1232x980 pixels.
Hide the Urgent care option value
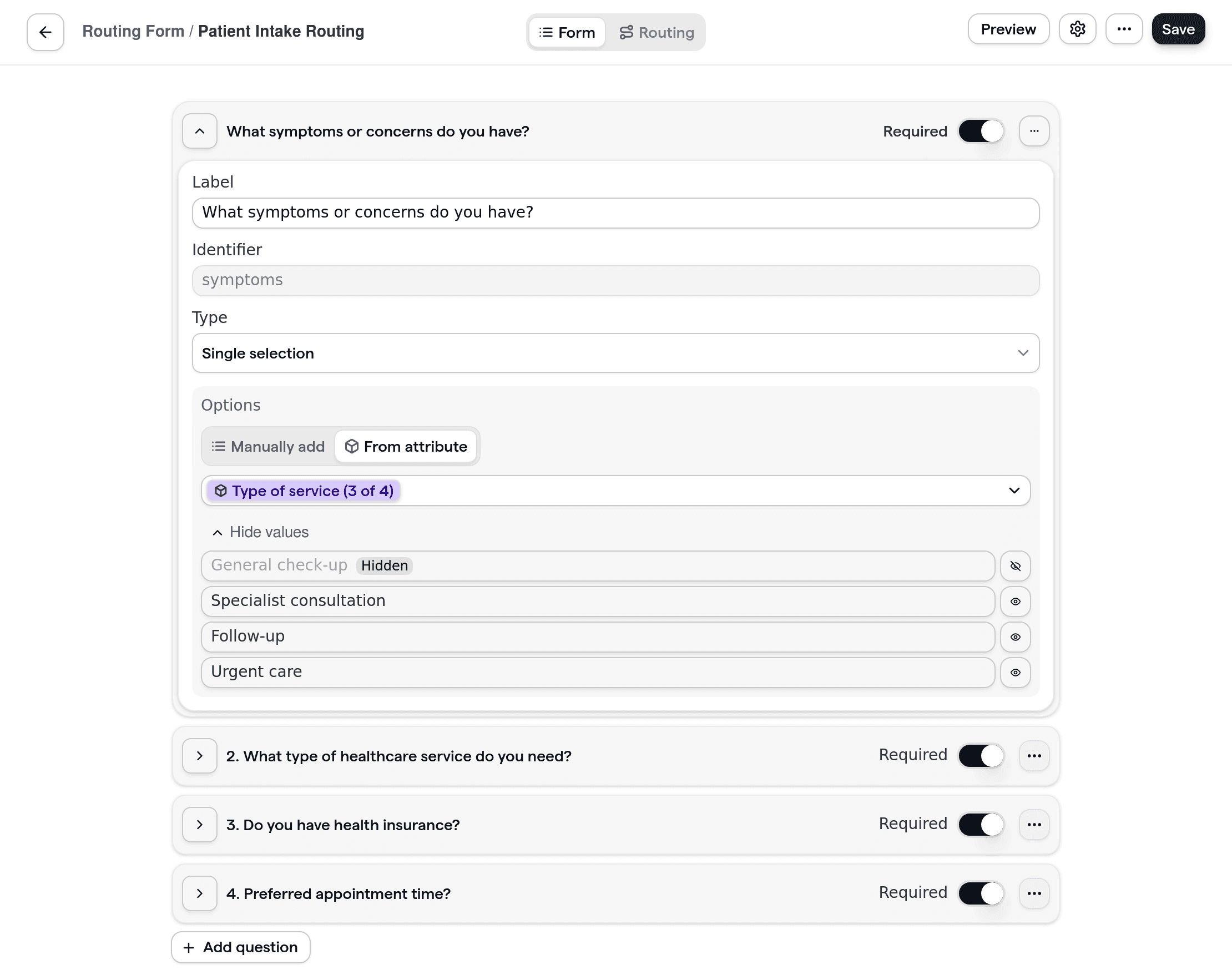click(x=1016, y=673)
